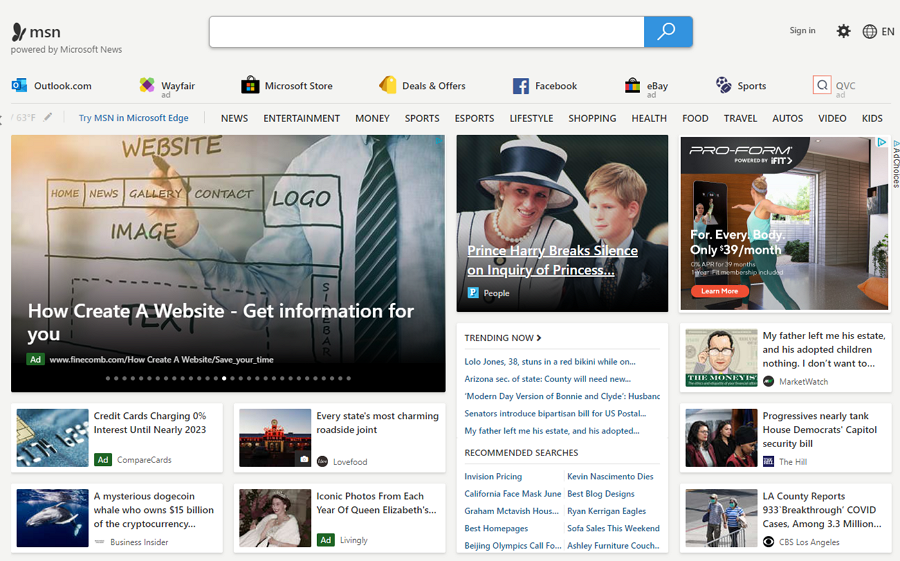900x561 pixels.
Task: Click the CBS Los Angeles eye icon
Action: click(x=769, y=541)
